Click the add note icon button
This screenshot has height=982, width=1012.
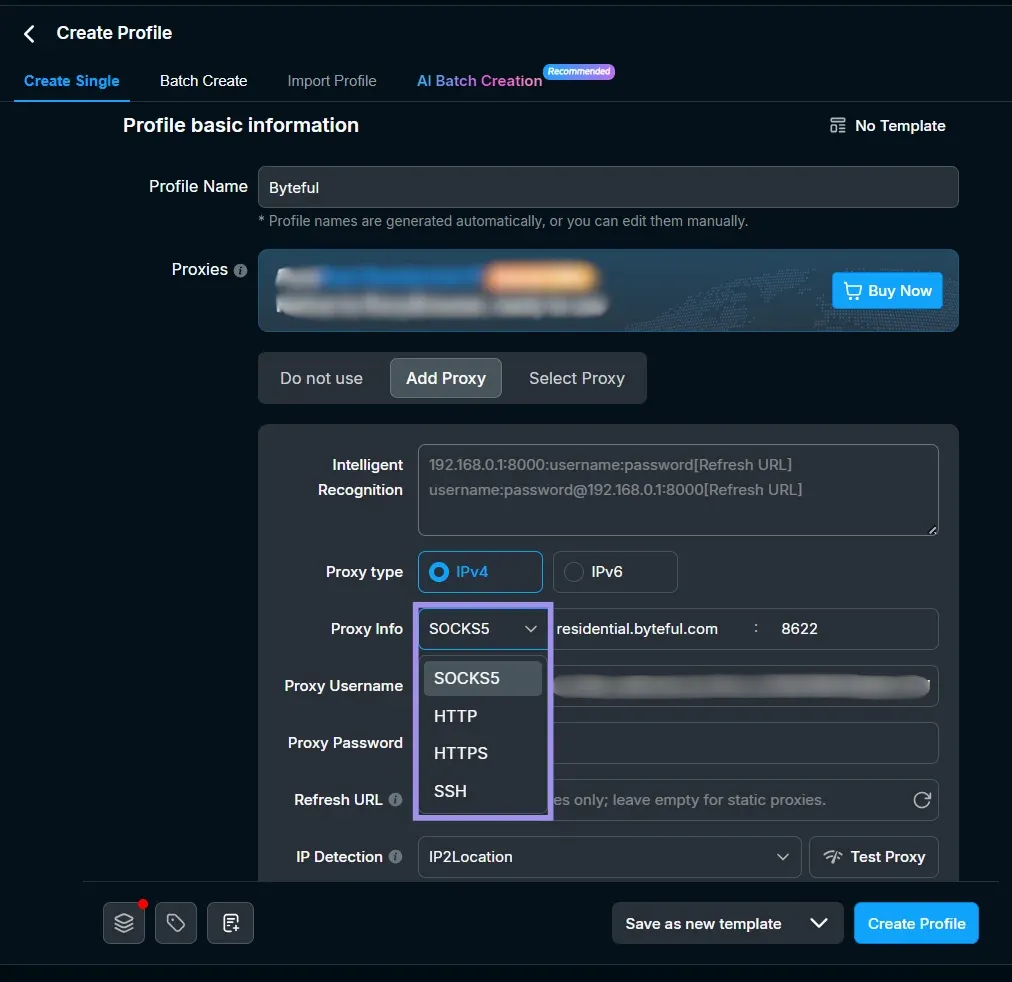(x=230, y=923)
